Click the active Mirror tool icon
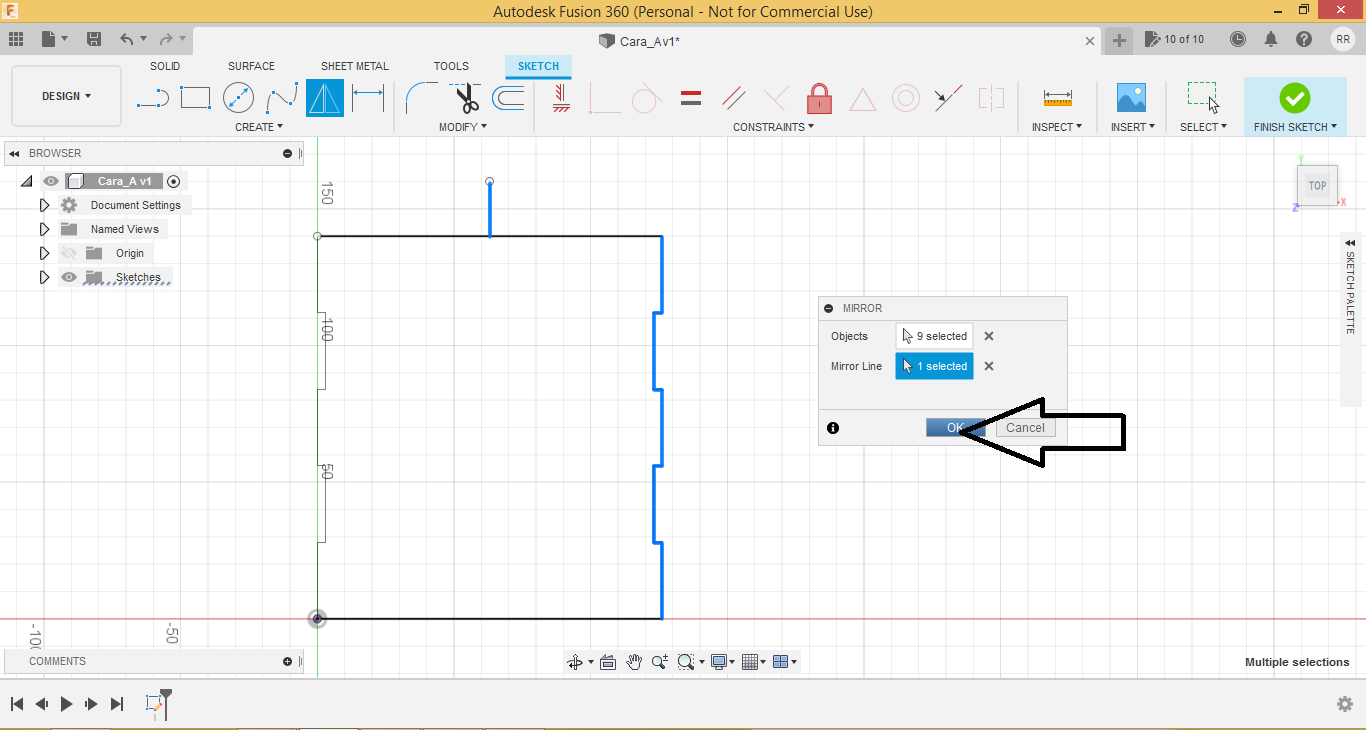The height and width of the screenshot is (730, 1366). 325,98
